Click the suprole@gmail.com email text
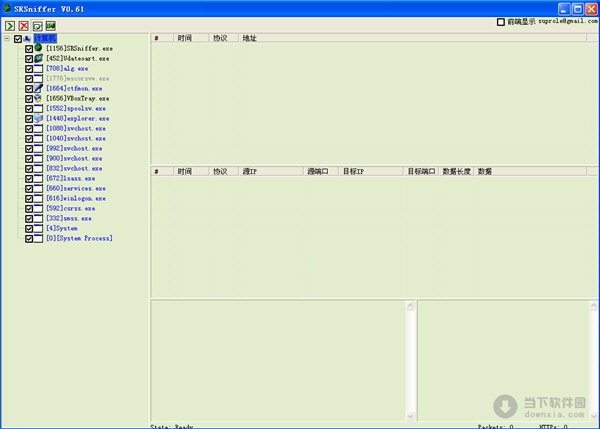Screen dimensions: 600x429 [x=568, y=21]
